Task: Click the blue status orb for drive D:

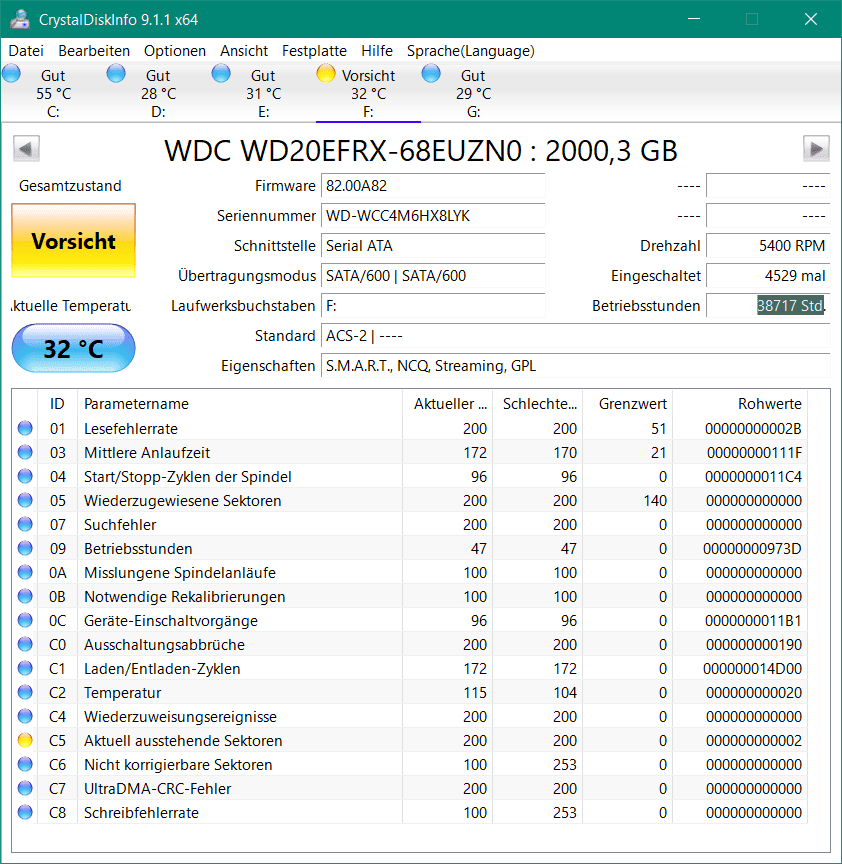Action: coord(116,73)
